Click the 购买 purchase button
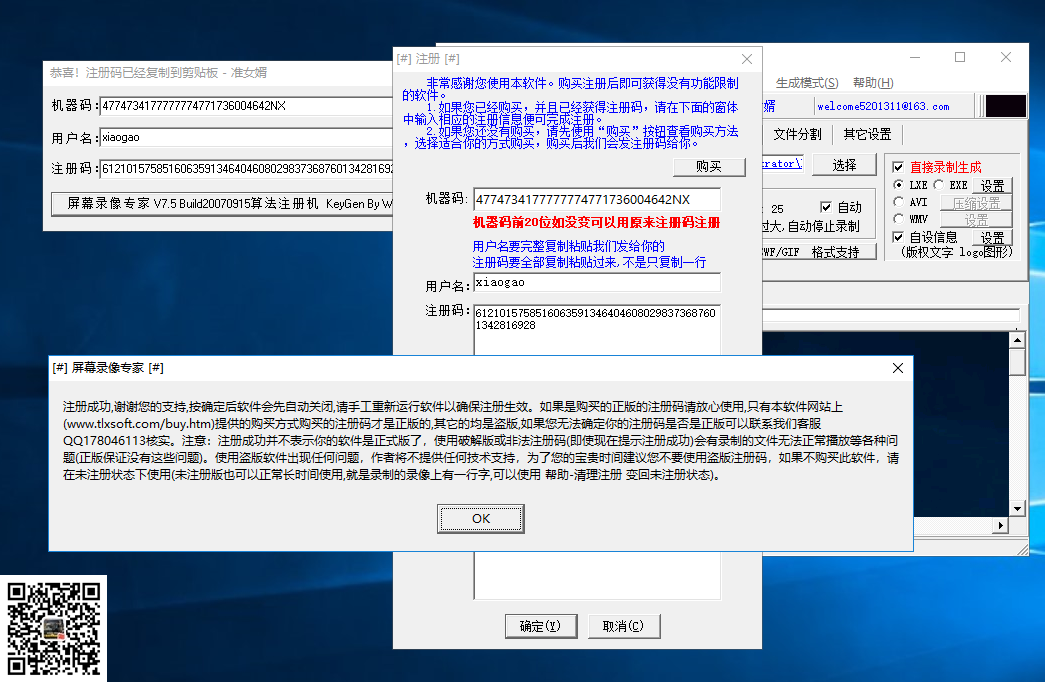 709,166
